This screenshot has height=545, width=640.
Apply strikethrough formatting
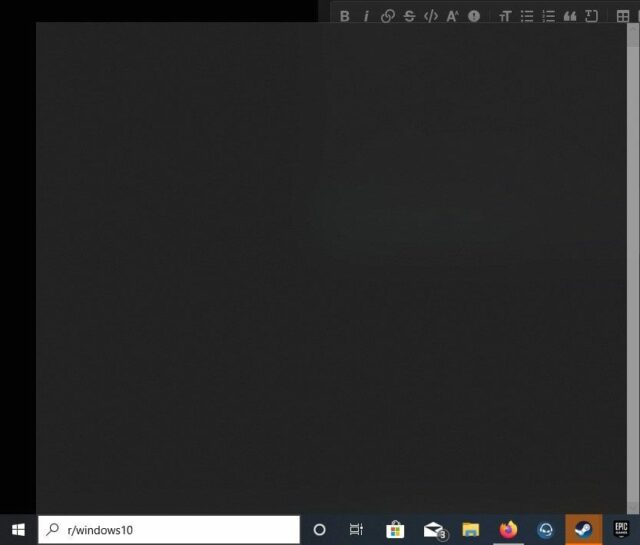coord(409,16)
